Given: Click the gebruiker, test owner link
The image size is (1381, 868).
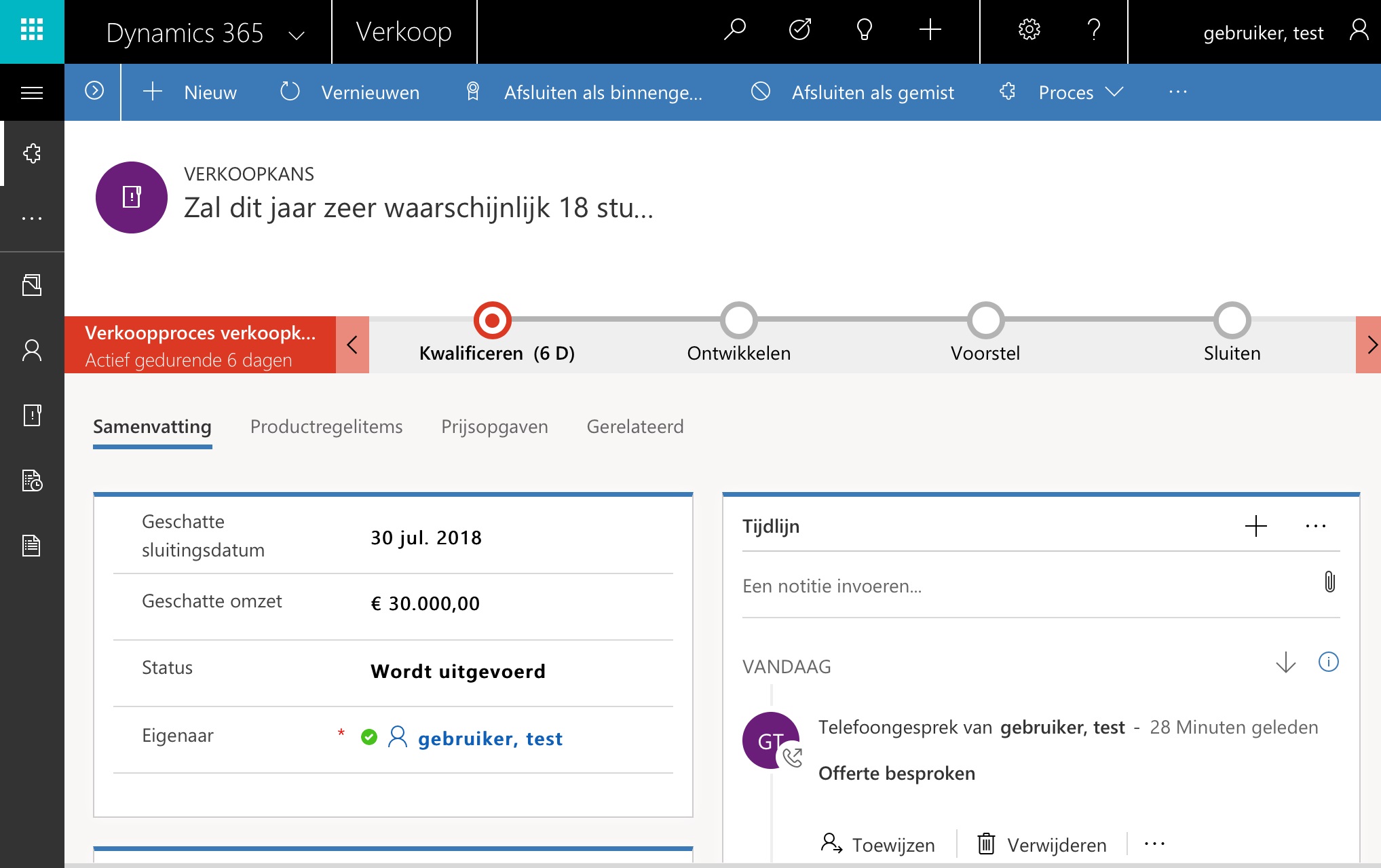Looking at the screenshot, I should point(488,738).
